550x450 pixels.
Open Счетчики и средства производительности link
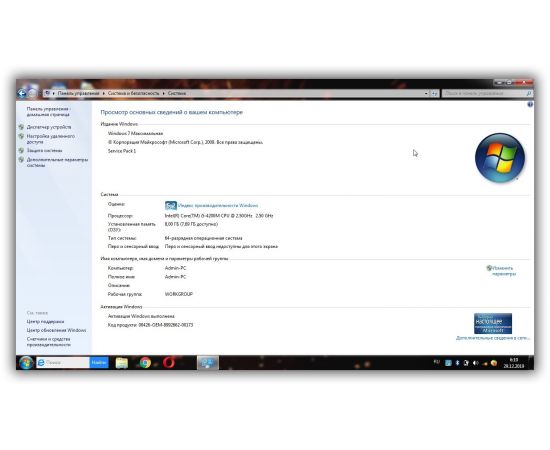pyautogui.click(x=49, y=342)
